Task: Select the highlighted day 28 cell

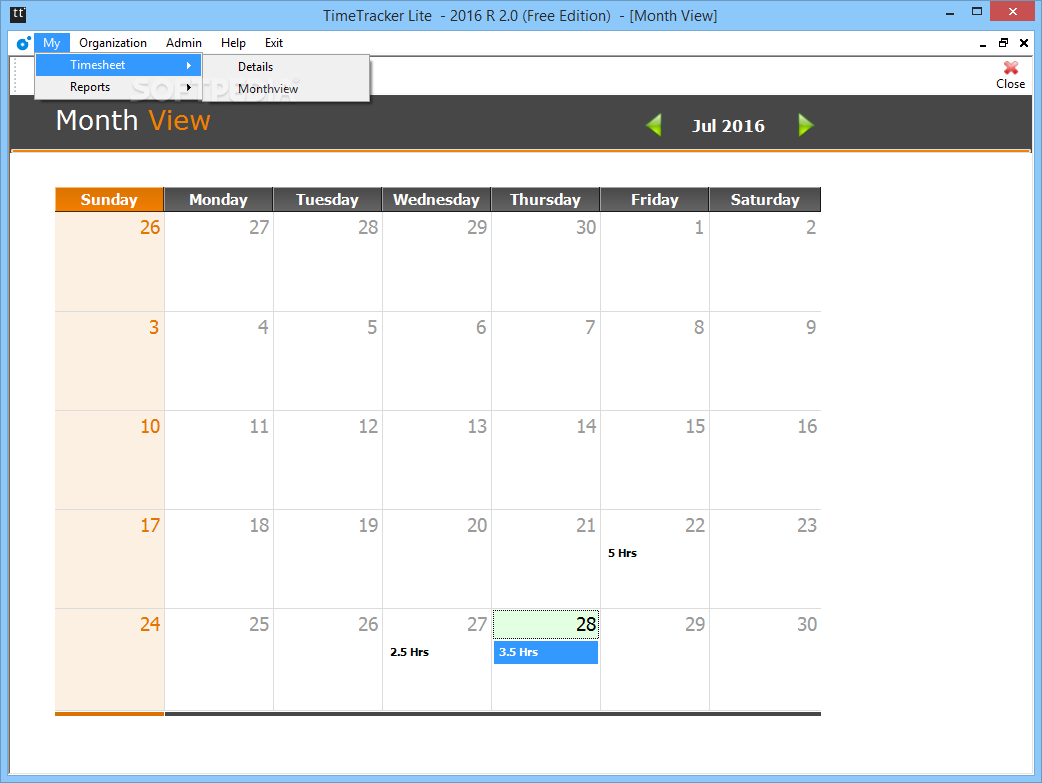Action: tap(546, 624)
